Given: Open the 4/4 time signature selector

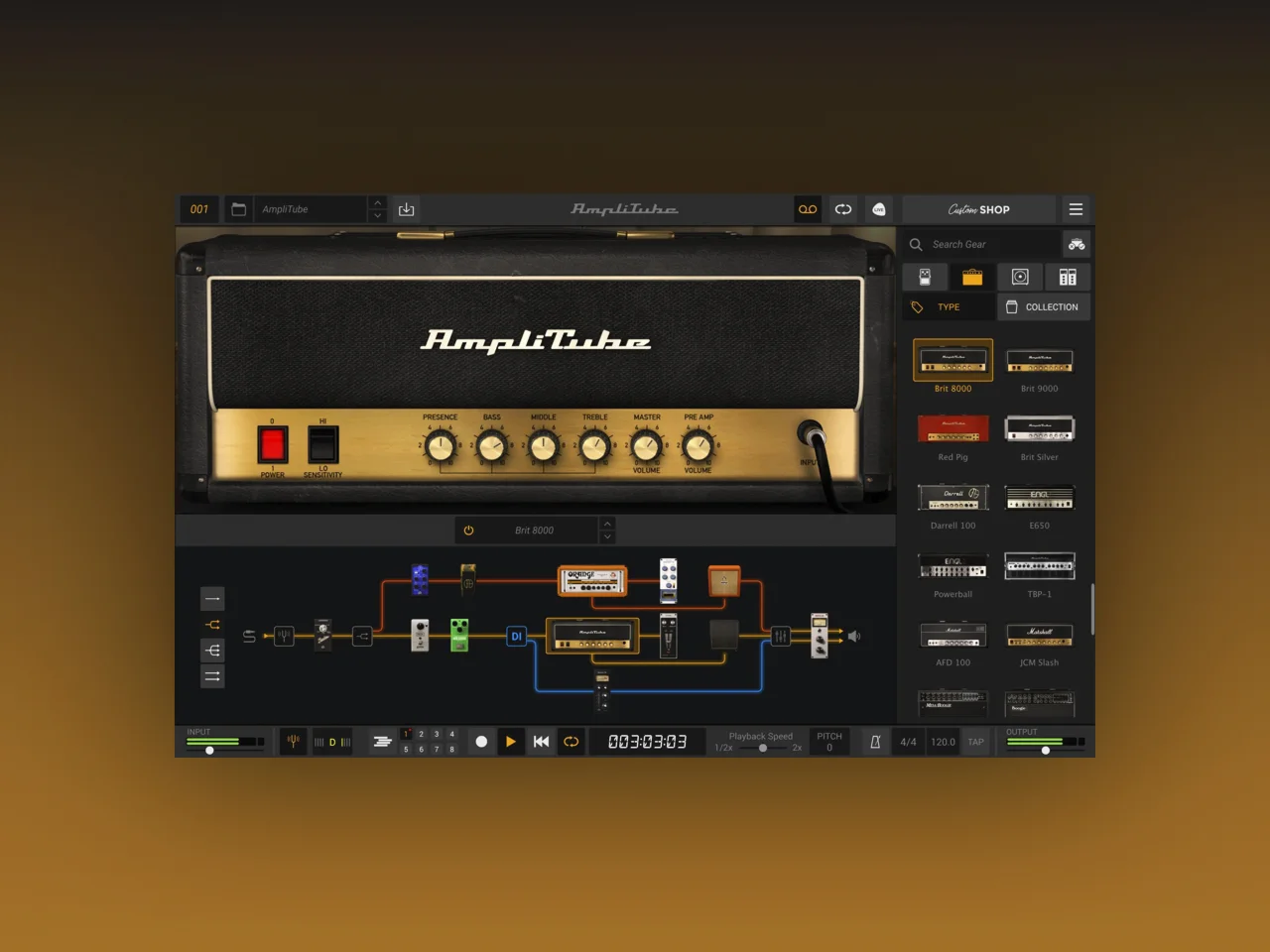Looking at the screenshot, I should point(908,742).
